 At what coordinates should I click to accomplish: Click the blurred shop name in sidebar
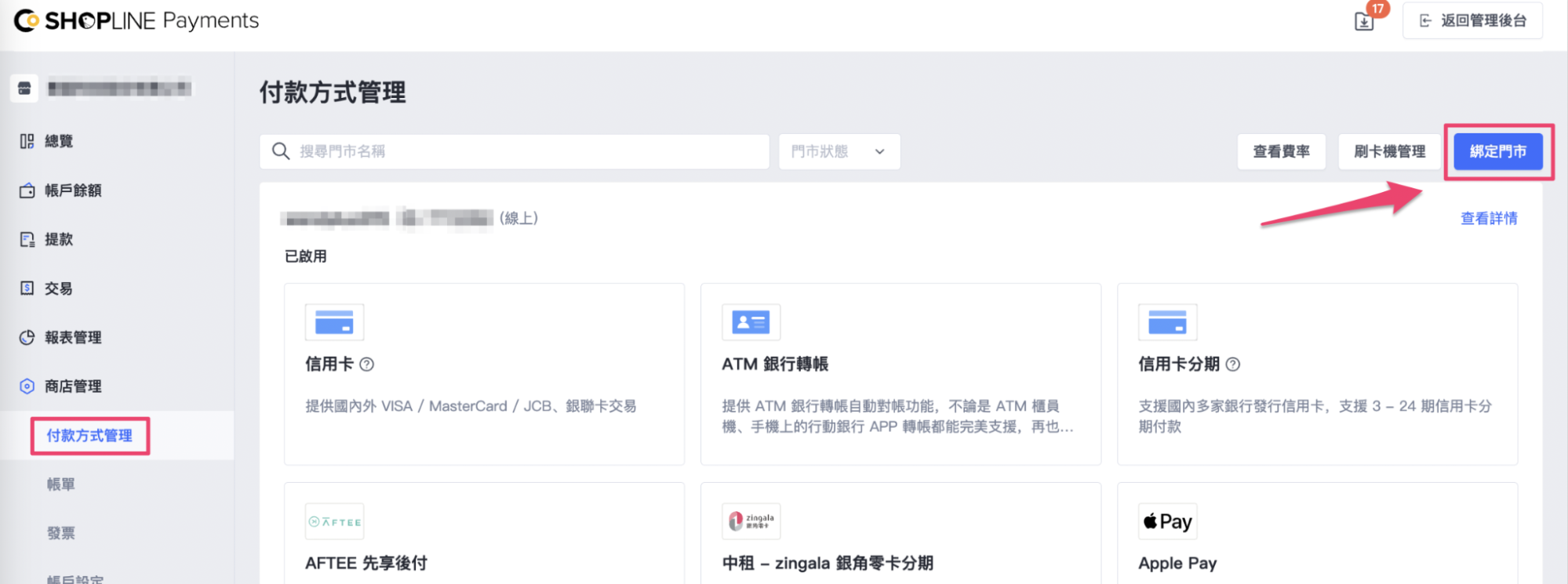[x=119, y=88]
